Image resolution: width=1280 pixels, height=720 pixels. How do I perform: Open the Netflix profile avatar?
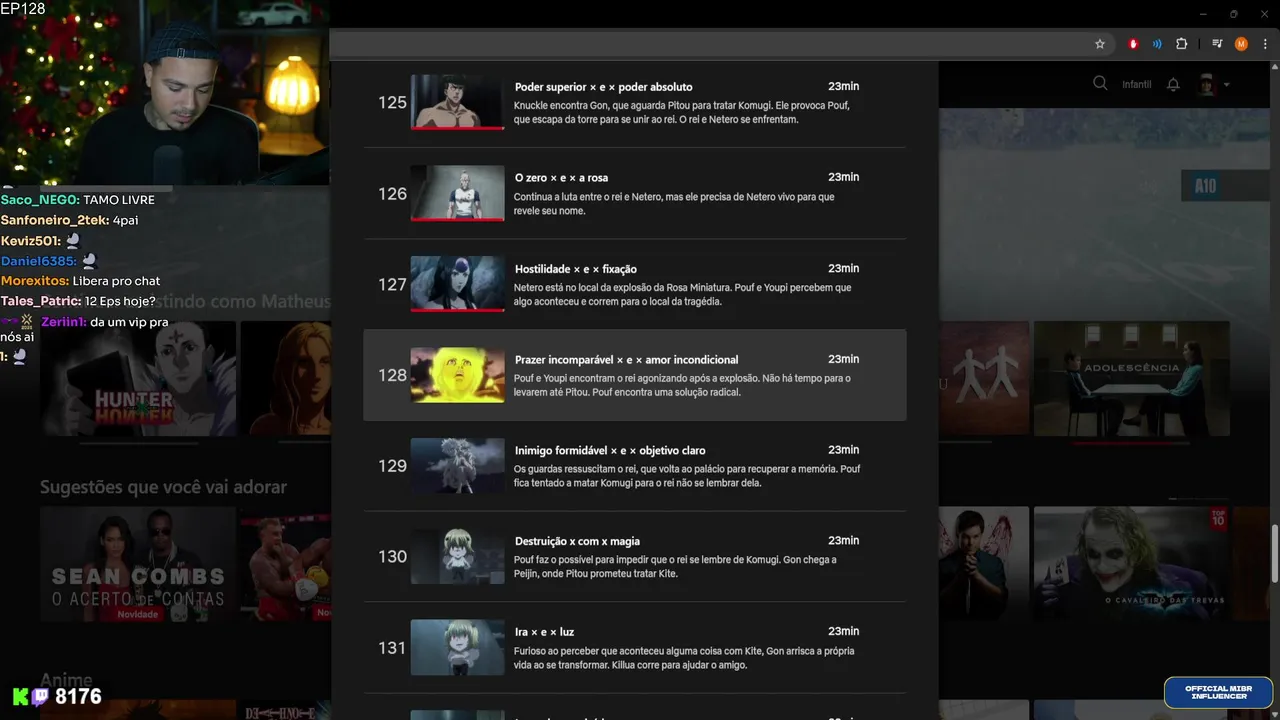point(1206,84)
